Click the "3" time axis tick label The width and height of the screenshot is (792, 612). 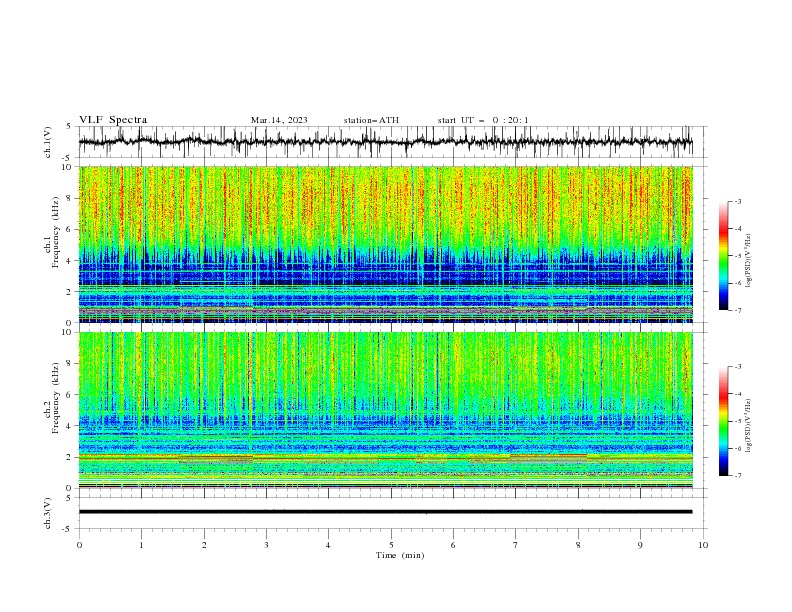click(x=266, y=545)
